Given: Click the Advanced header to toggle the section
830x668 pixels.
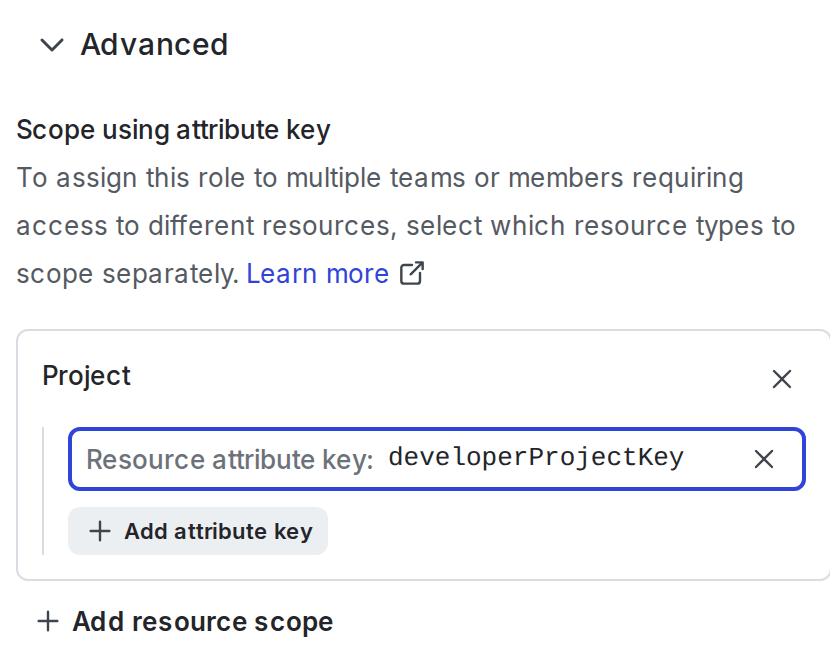Looking at the screenshot, I should pos(154,45).
